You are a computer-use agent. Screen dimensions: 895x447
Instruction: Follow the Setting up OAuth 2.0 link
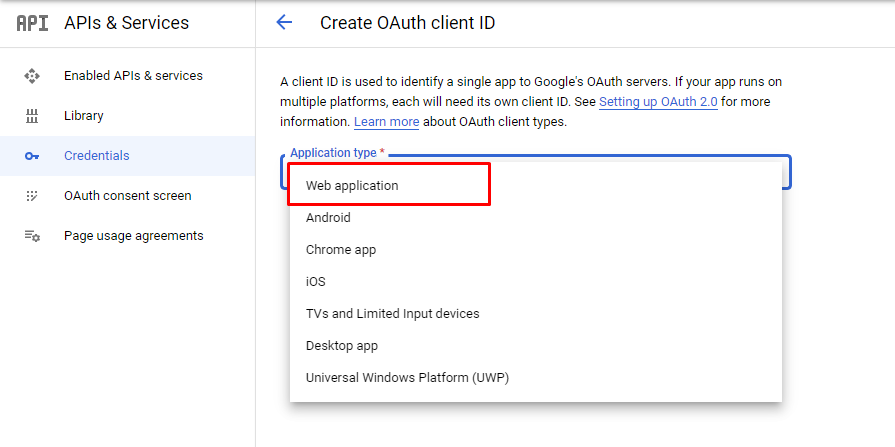[x=658, y=102]
